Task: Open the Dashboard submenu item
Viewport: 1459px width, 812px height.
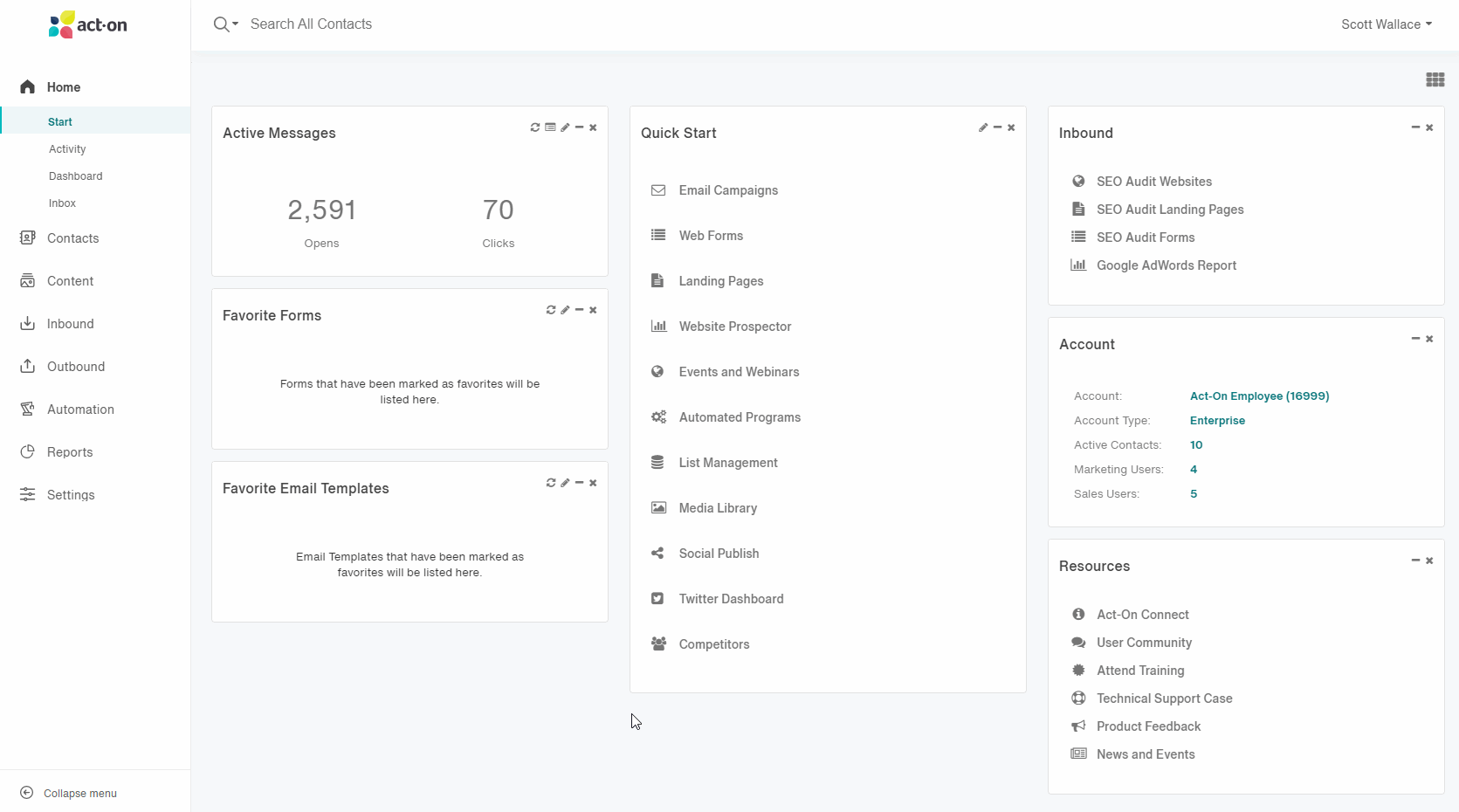Action: 76,176
